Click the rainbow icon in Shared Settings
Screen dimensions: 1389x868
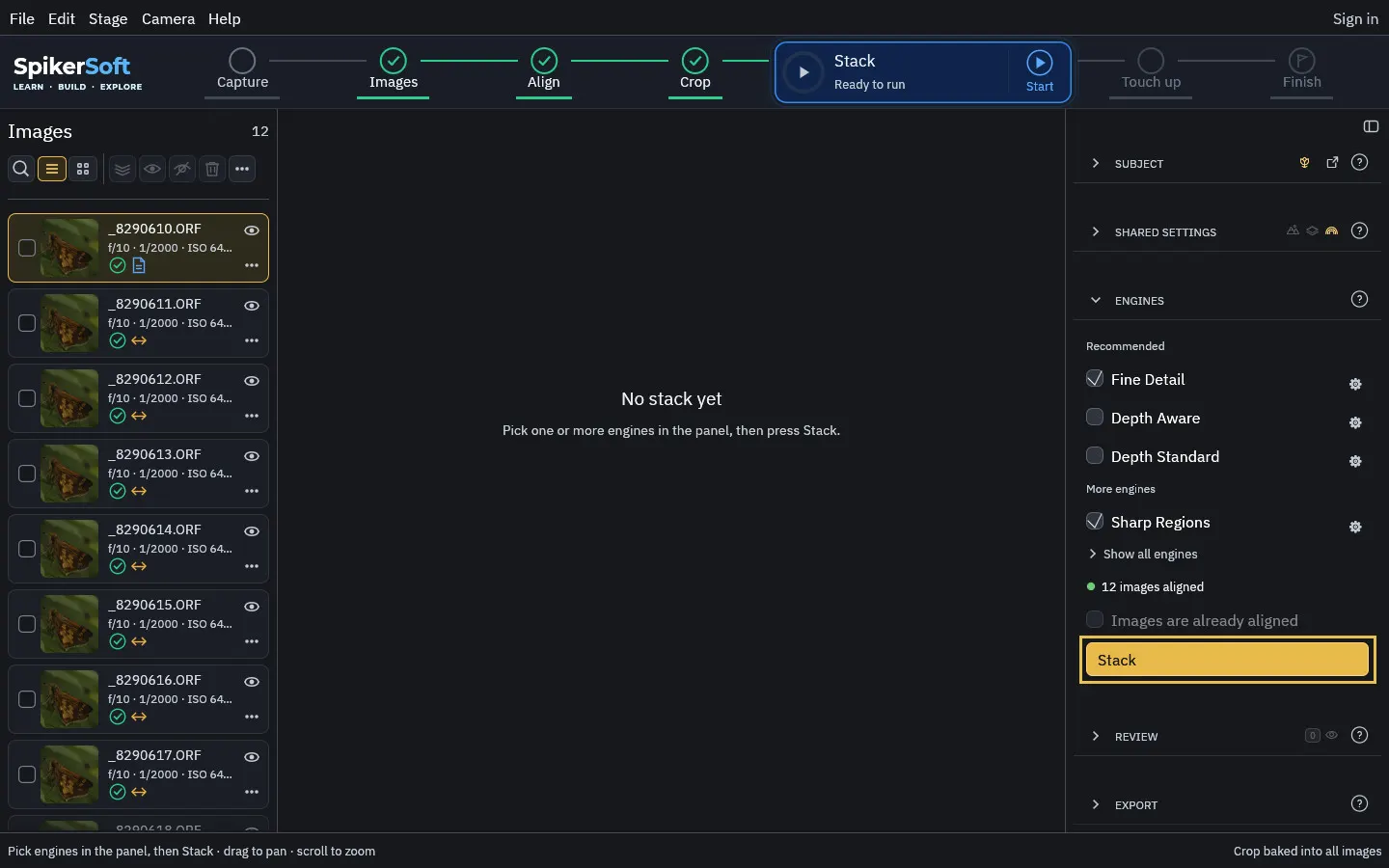1331,231
